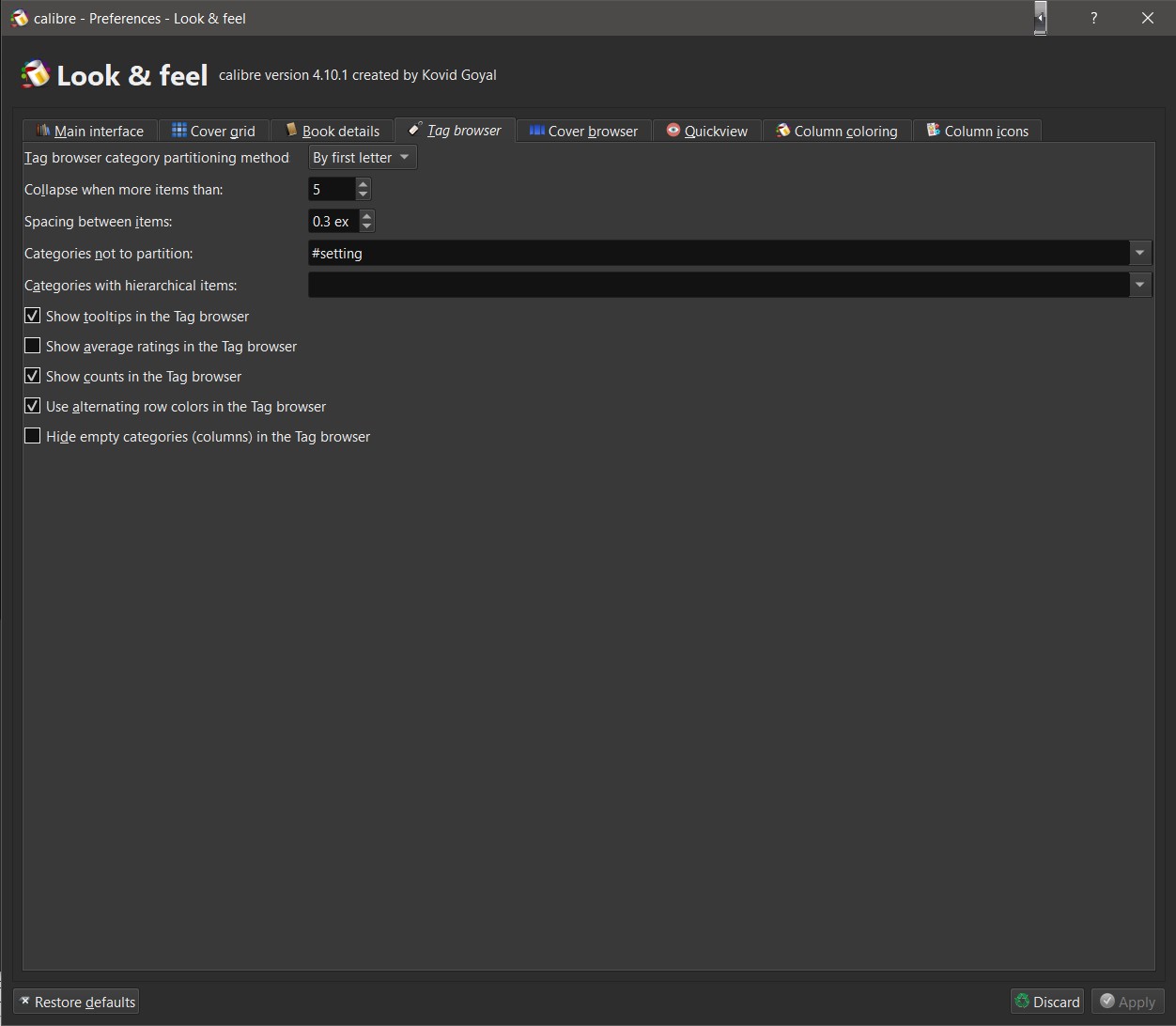Click the Cover grid tab grid icon

(179, 131)
